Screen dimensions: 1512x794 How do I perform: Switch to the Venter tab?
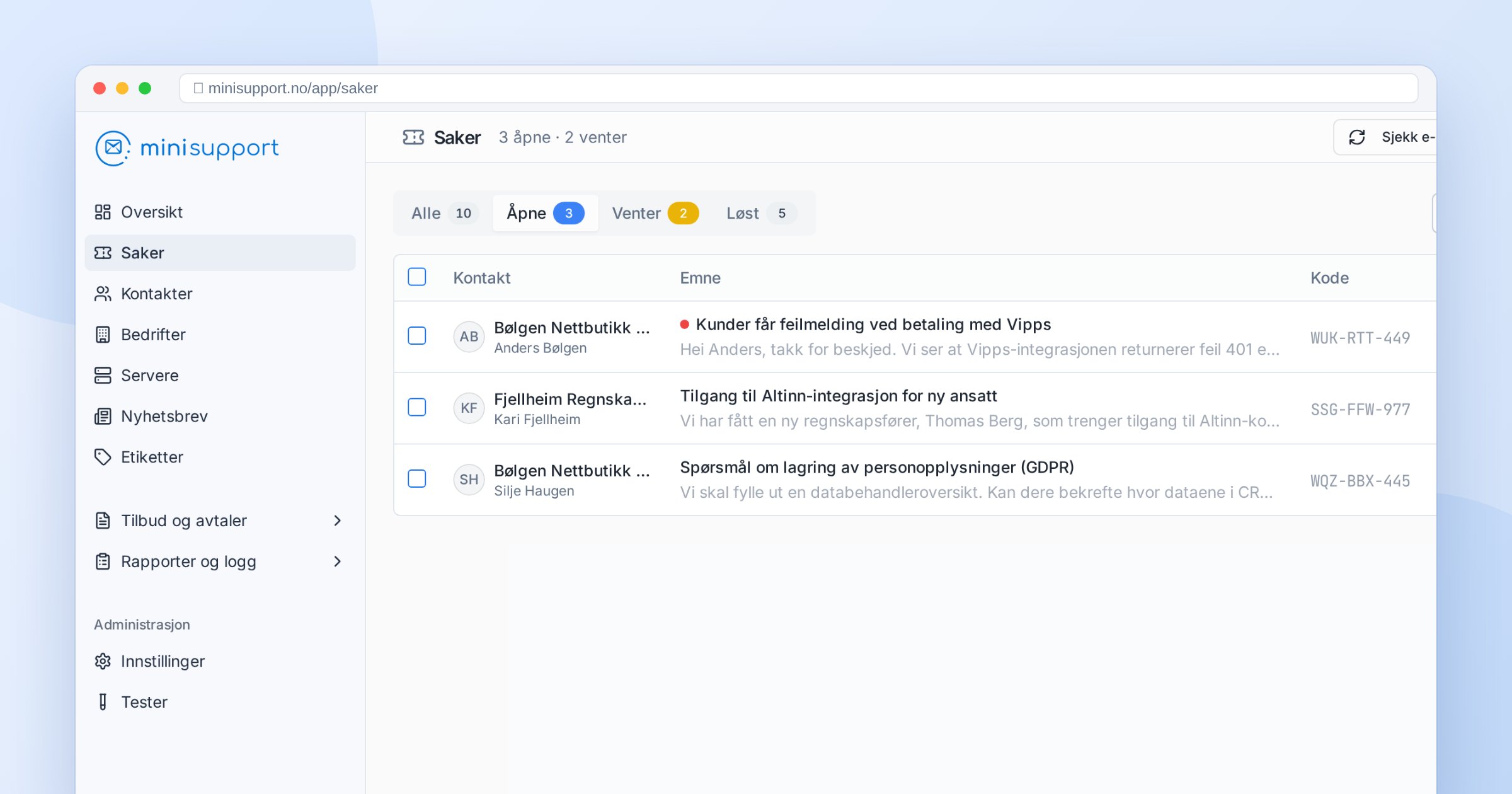(x=655, y=214)
